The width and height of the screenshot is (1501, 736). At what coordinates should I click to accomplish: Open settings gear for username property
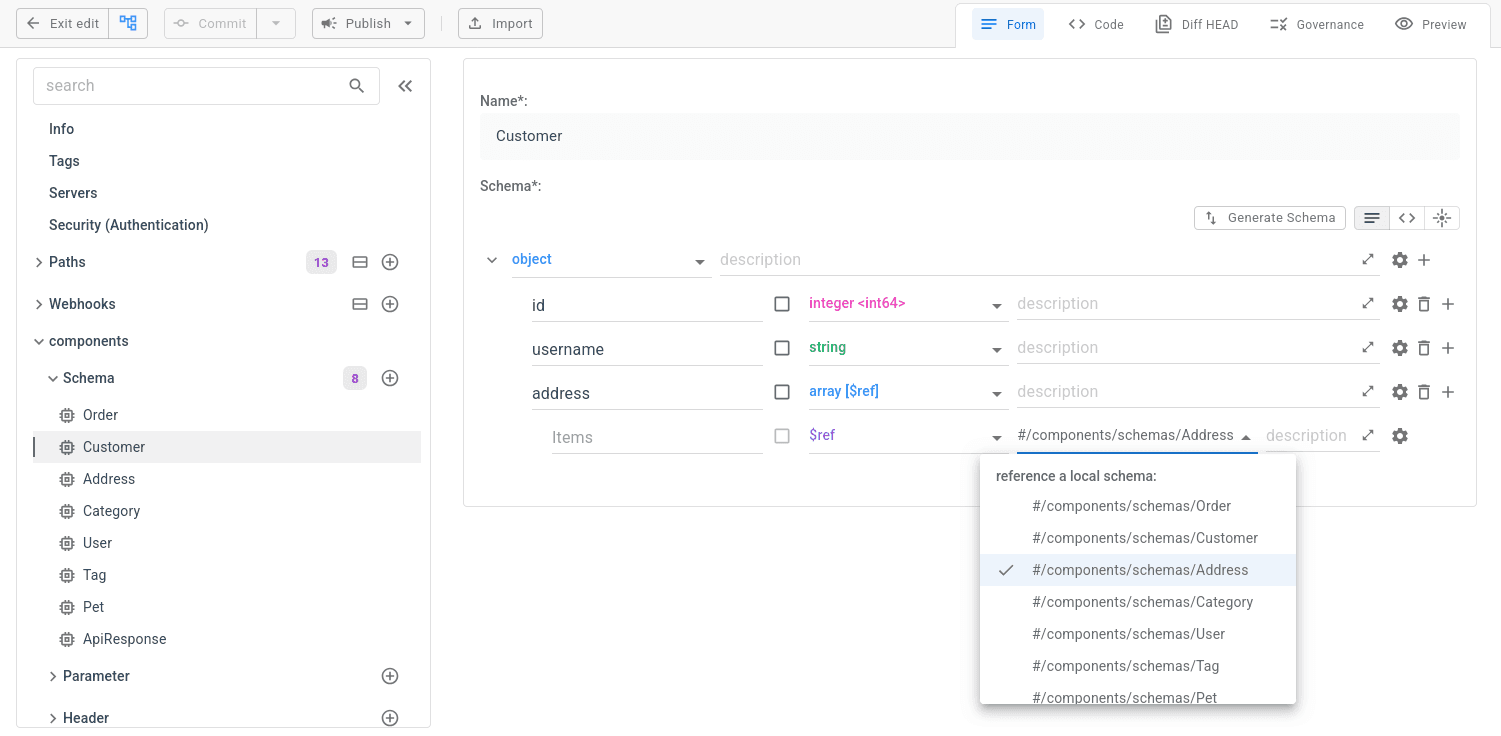[x=1400, y=348]
